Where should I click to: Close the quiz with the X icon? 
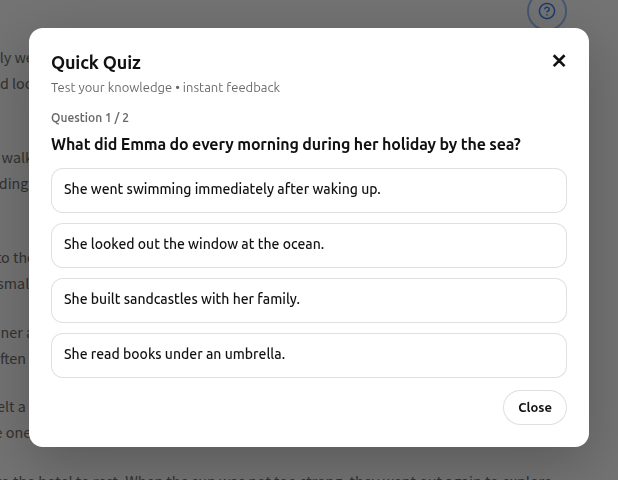click(559, 61)
